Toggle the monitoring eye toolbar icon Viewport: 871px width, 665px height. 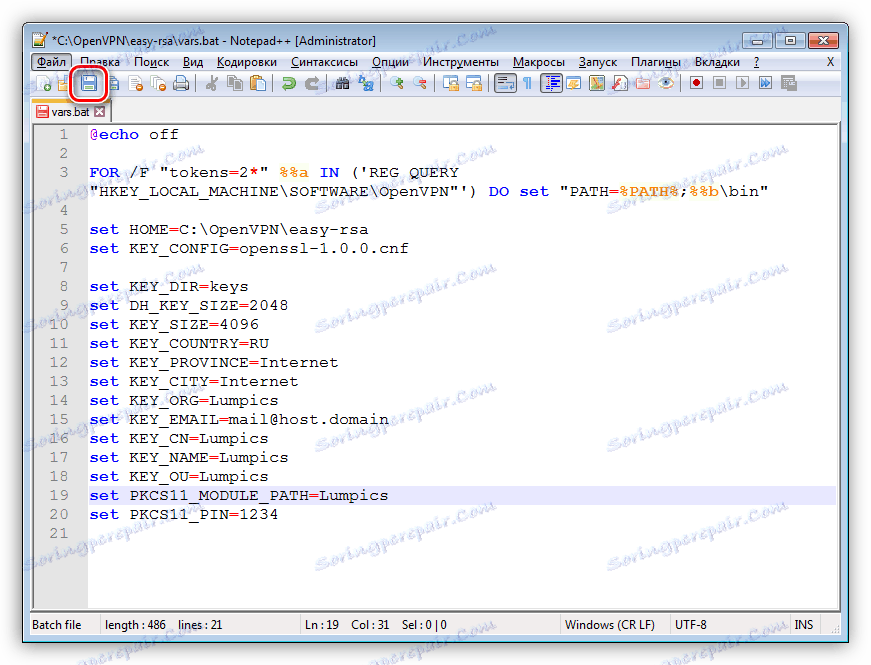point(666,83)
